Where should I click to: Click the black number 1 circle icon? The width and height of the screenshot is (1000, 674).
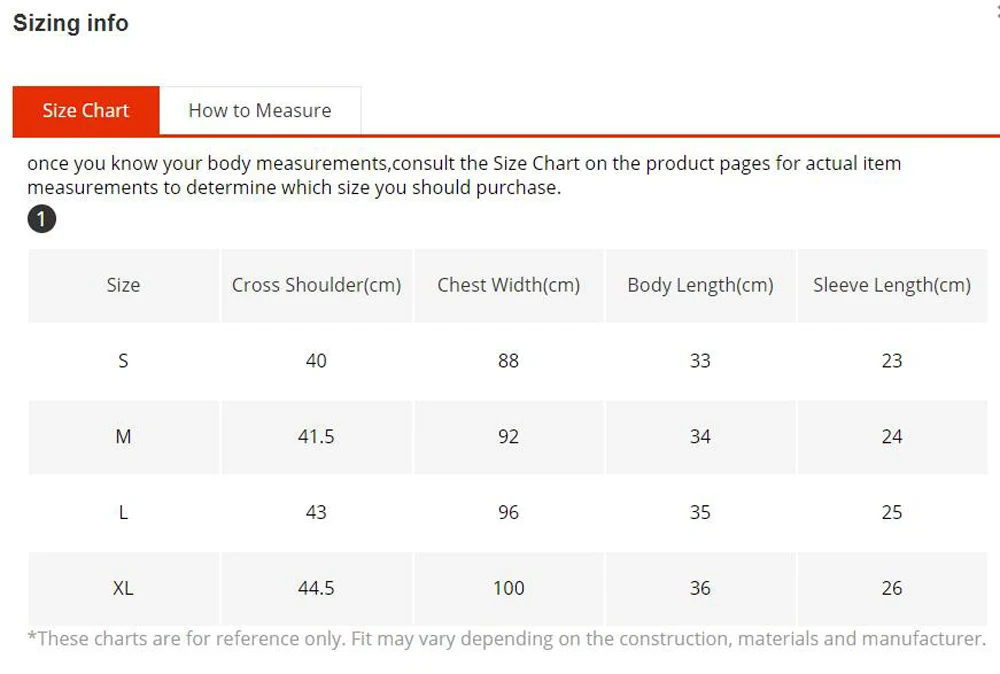pyautogui.click(x=42, y=219)
